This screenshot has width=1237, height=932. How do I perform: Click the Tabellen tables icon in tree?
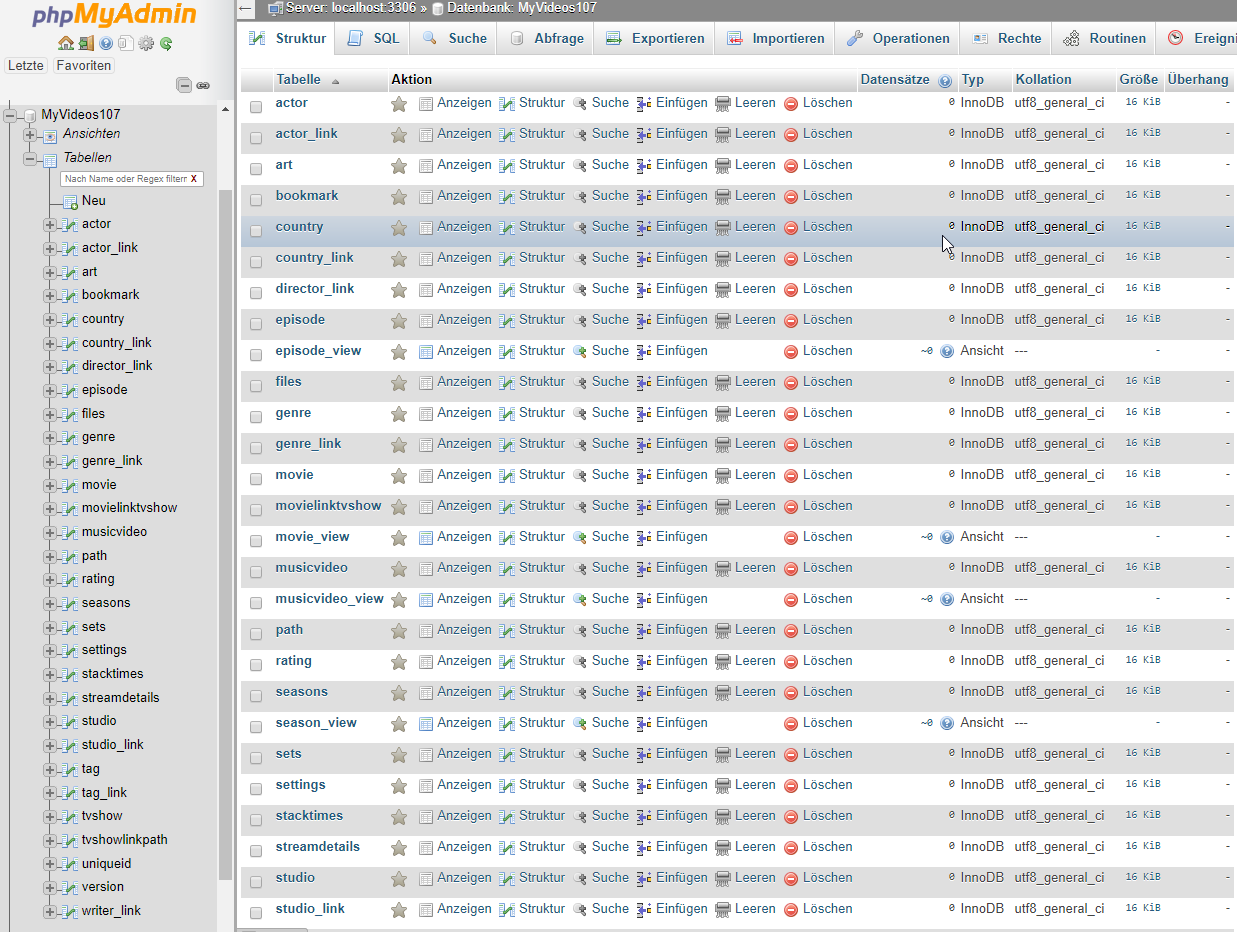(50, 159)
